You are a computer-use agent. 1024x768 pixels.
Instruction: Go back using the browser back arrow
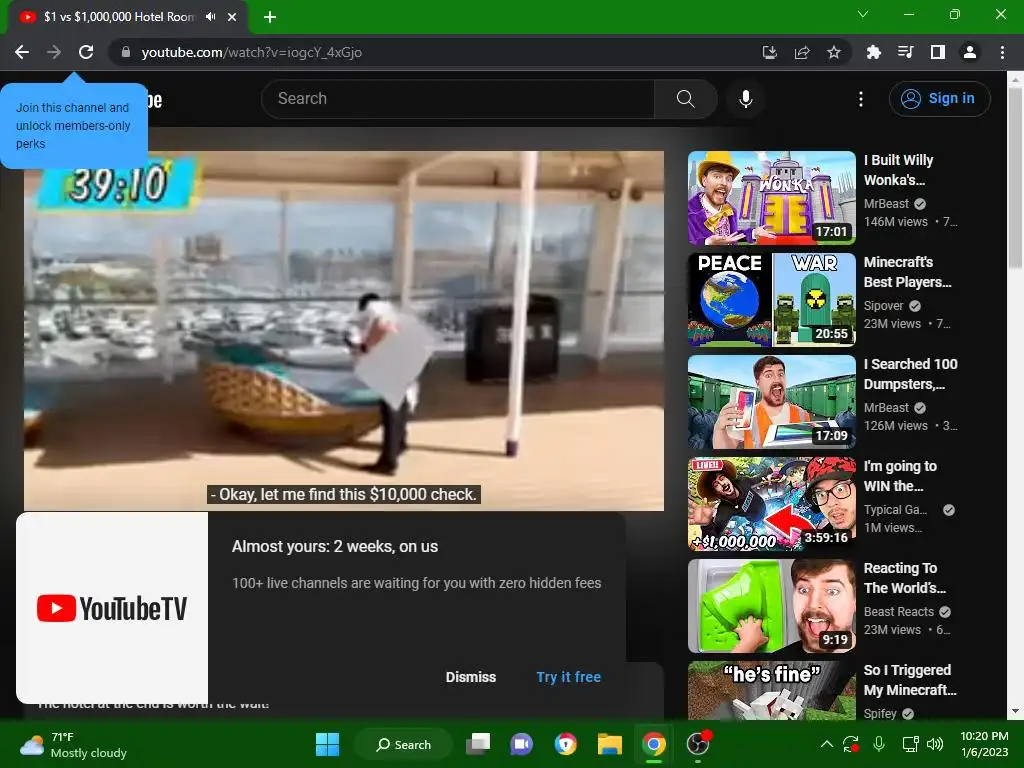[x=22, y=52]
